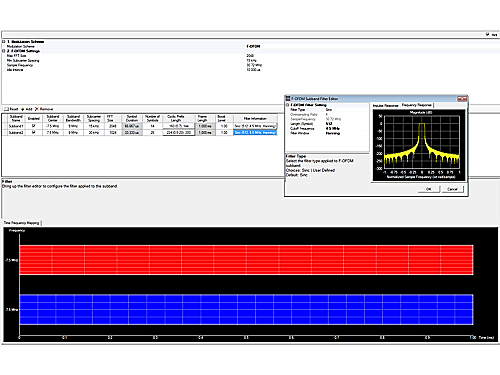The height and width of the screenshot is (375, 500).
Task: Select the Subband1 name cell
Action: 16,126
